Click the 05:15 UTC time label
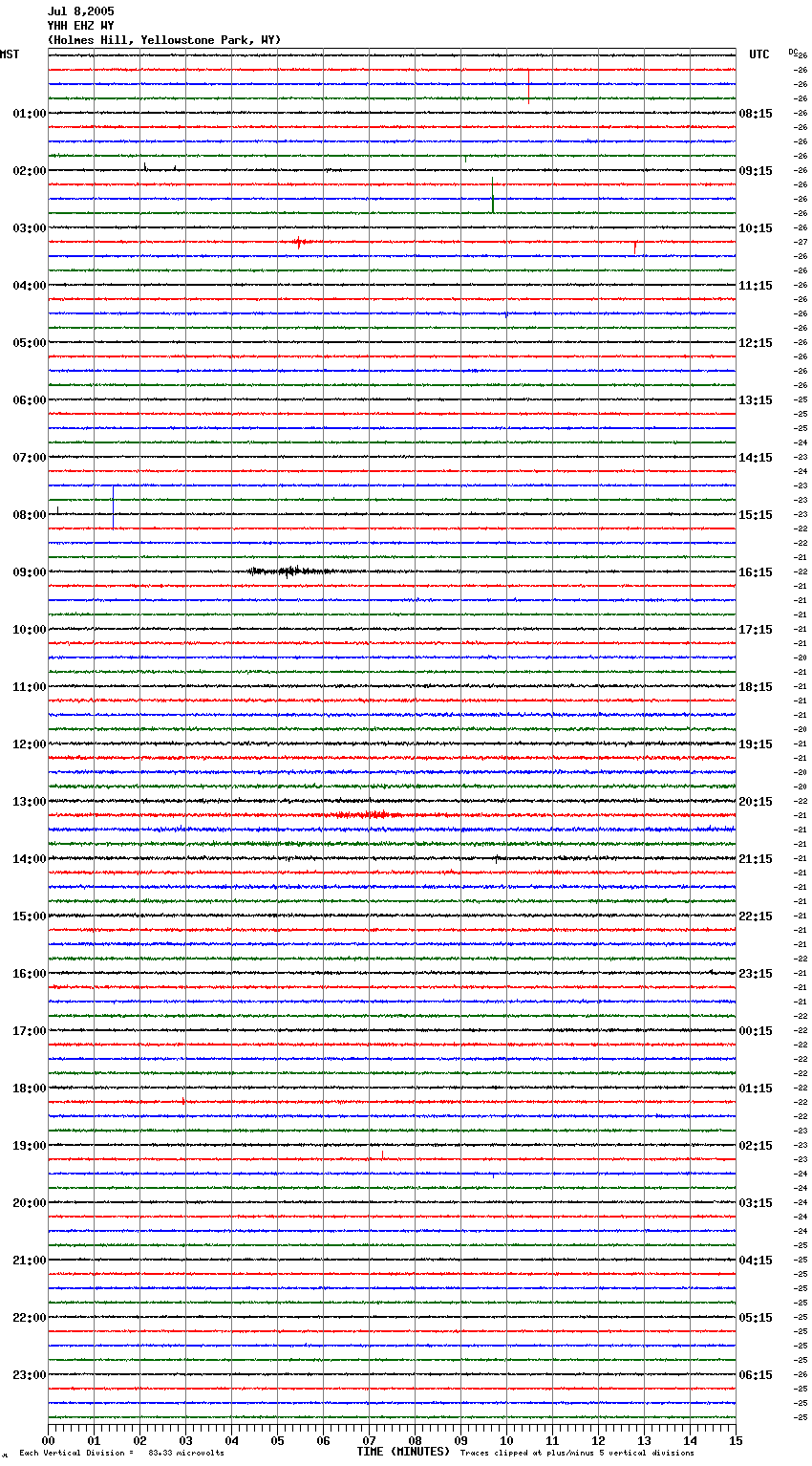The width and height of the screenshot is (812, 1466). 756,1318
